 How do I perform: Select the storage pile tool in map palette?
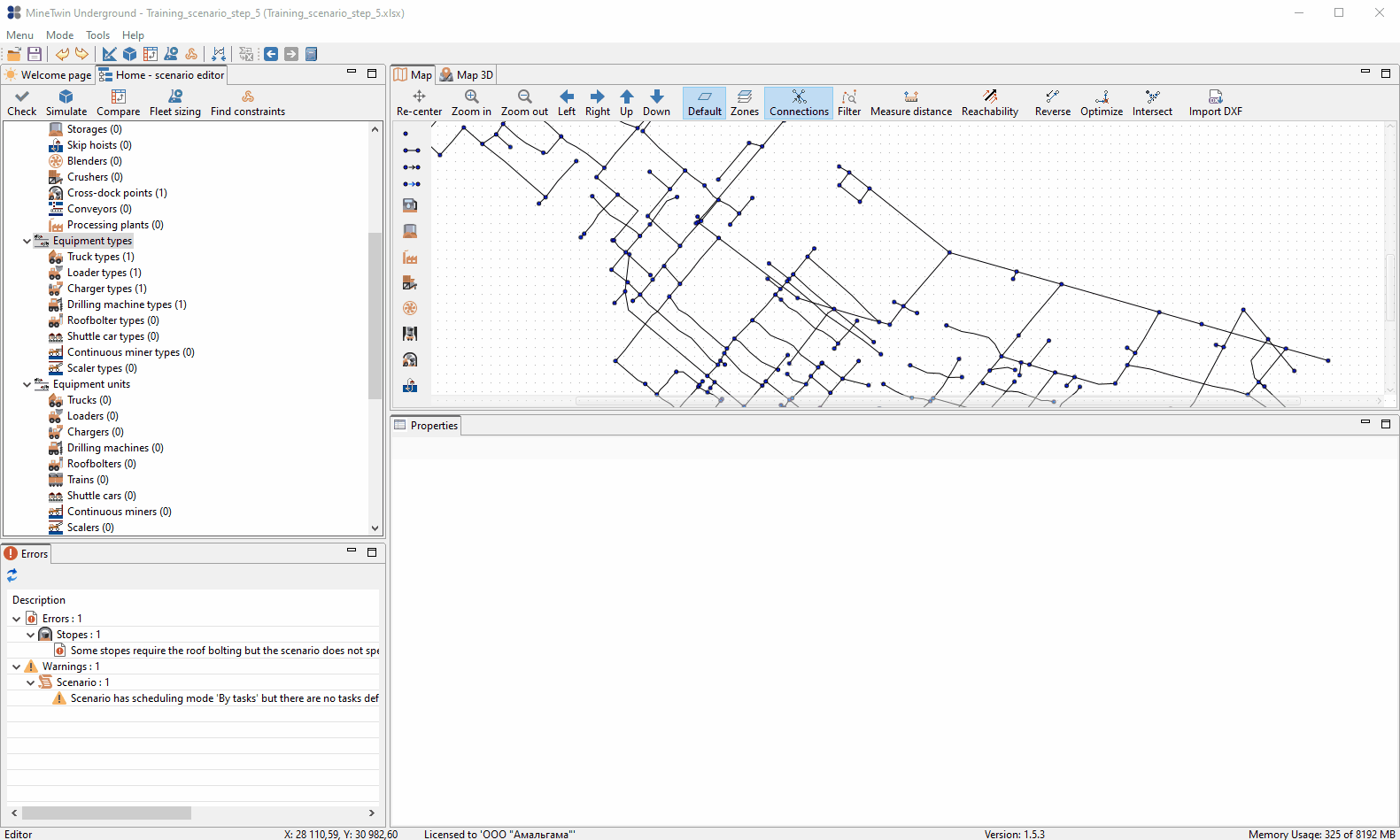(410, 231)
